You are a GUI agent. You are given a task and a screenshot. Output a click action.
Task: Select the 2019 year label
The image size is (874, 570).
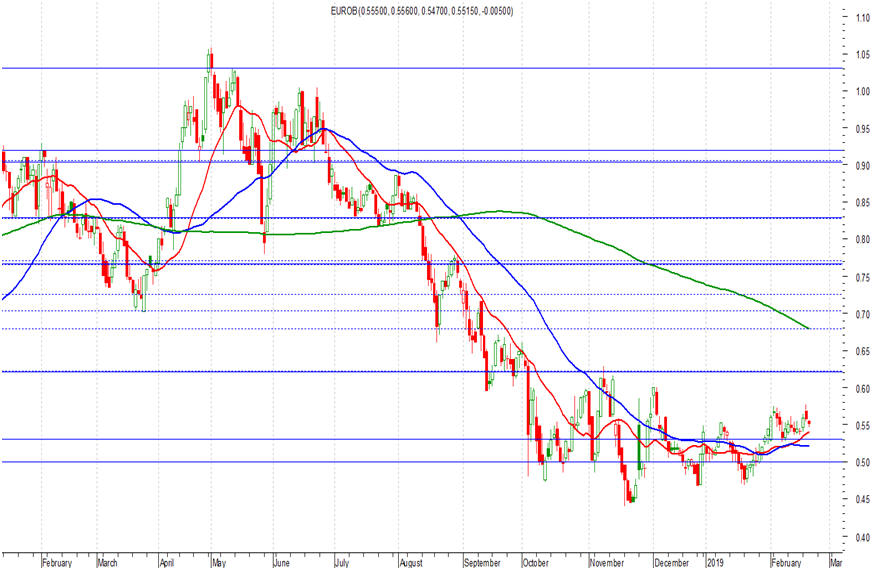pos(715,563)
